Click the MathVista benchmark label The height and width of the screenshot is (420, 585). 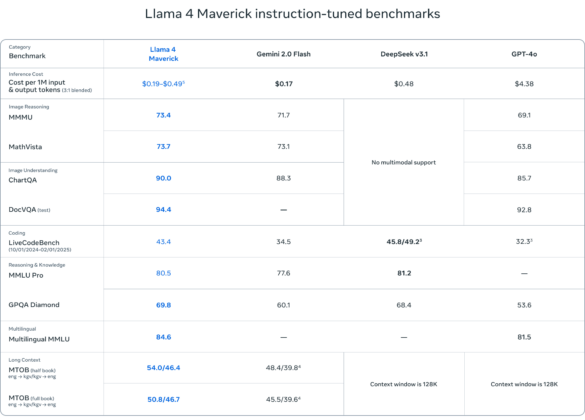tap(25, 147)
